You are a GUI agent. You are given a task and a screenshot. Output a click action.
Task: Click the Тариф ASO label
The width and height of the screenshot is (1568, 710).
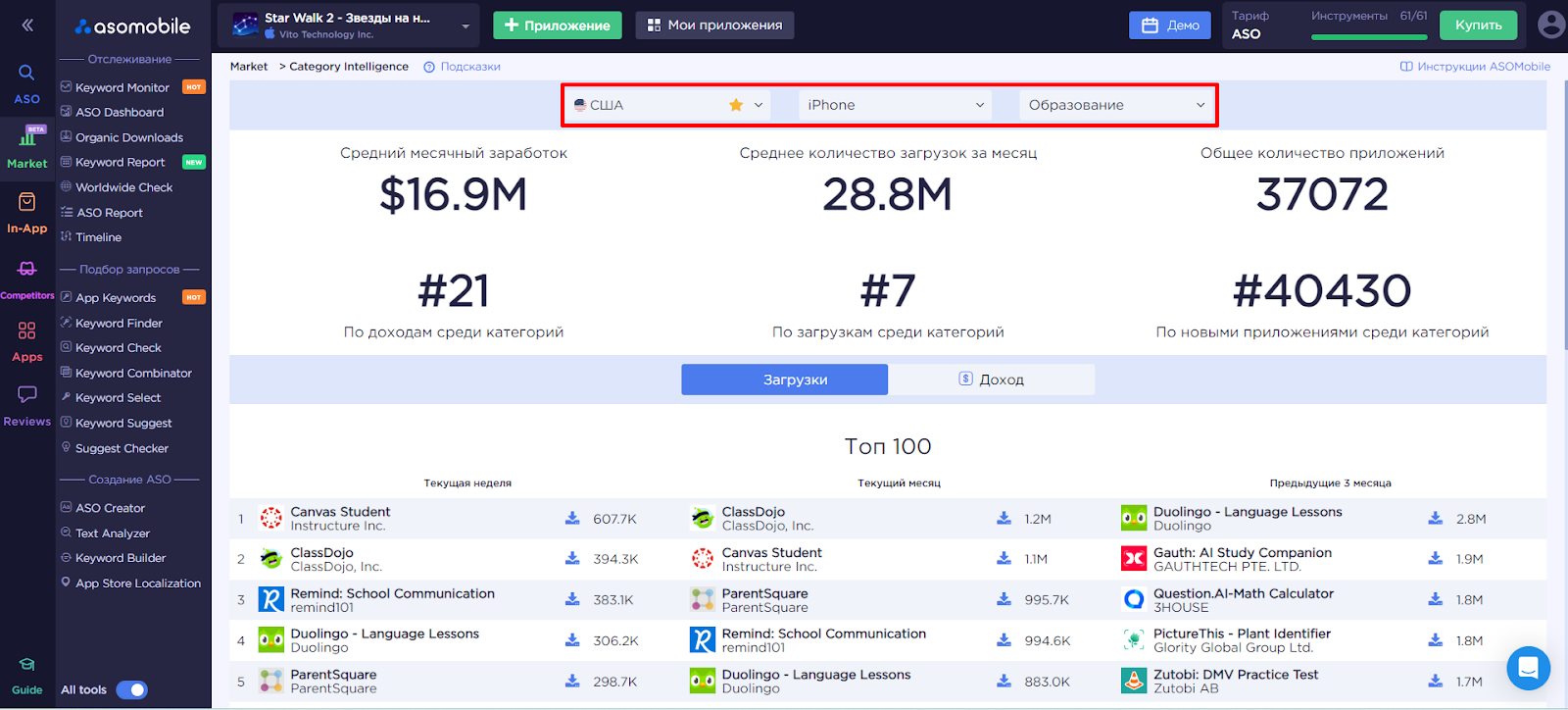pyautogui.click(x=1250, y=25)
